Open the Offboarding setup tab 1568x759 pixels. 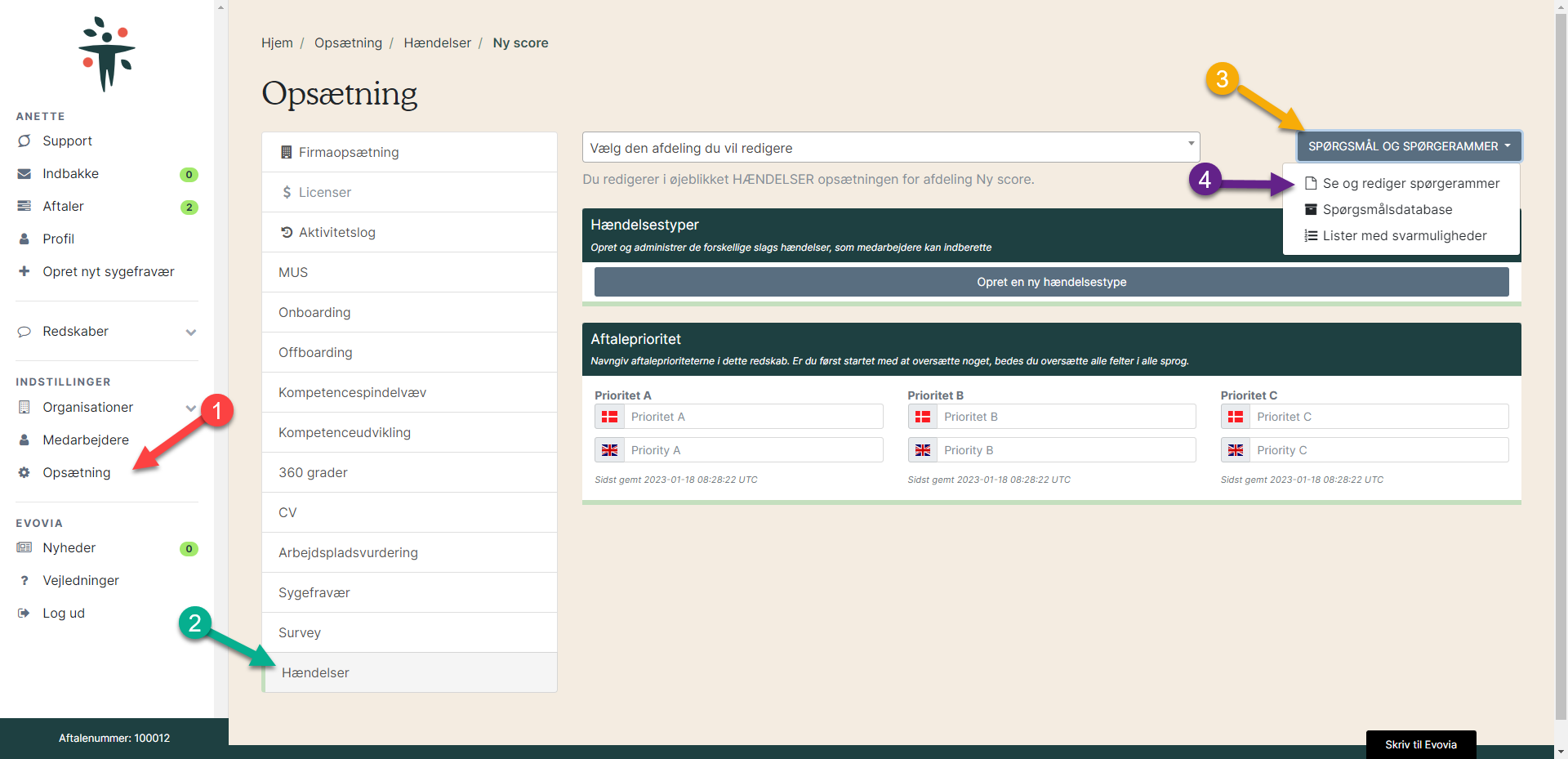pyautogui.click(x=409, y=352)
